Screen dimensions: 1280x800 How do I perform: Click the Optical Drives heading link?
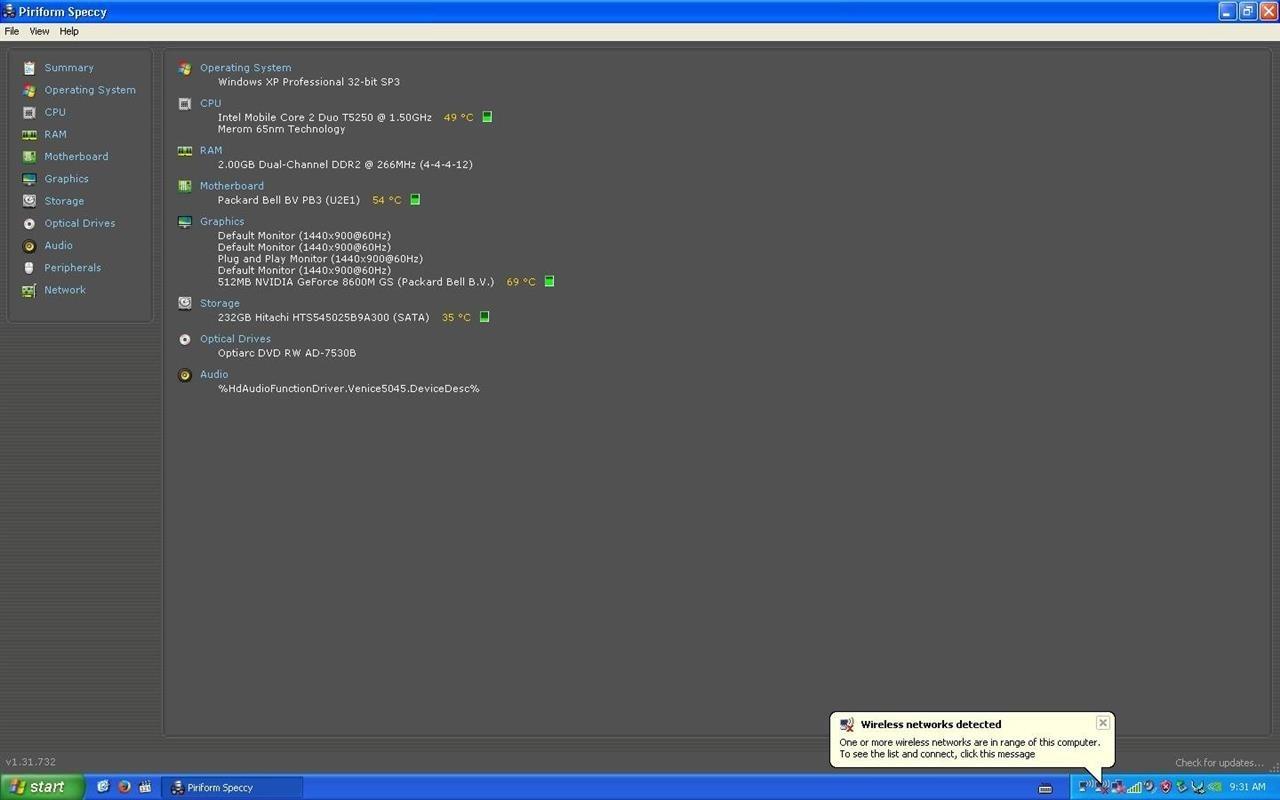point(235,339)
